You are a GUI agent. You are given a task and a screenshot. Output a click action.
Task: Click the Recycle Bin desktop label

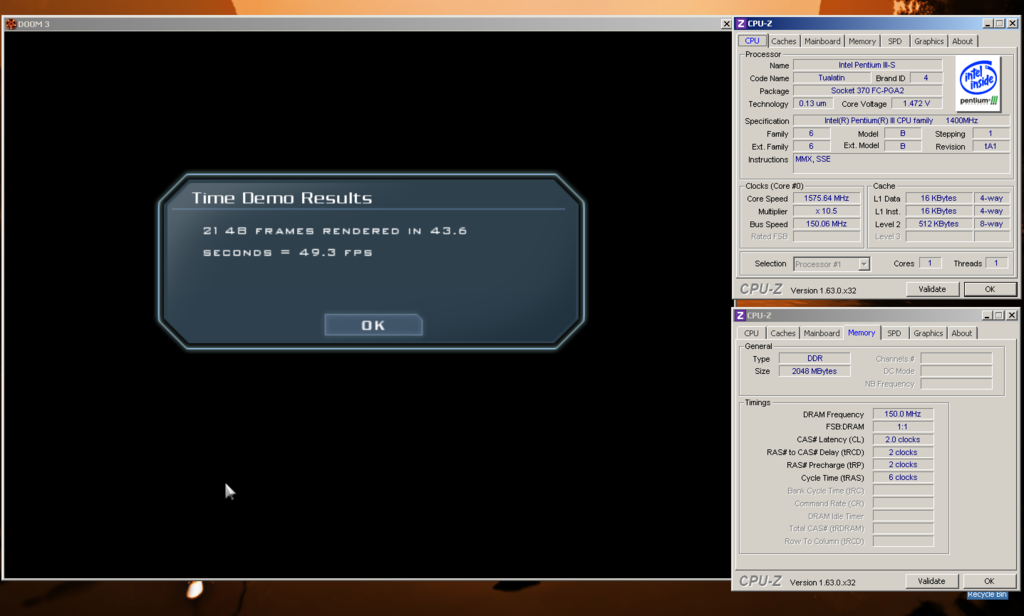[987, 594]
